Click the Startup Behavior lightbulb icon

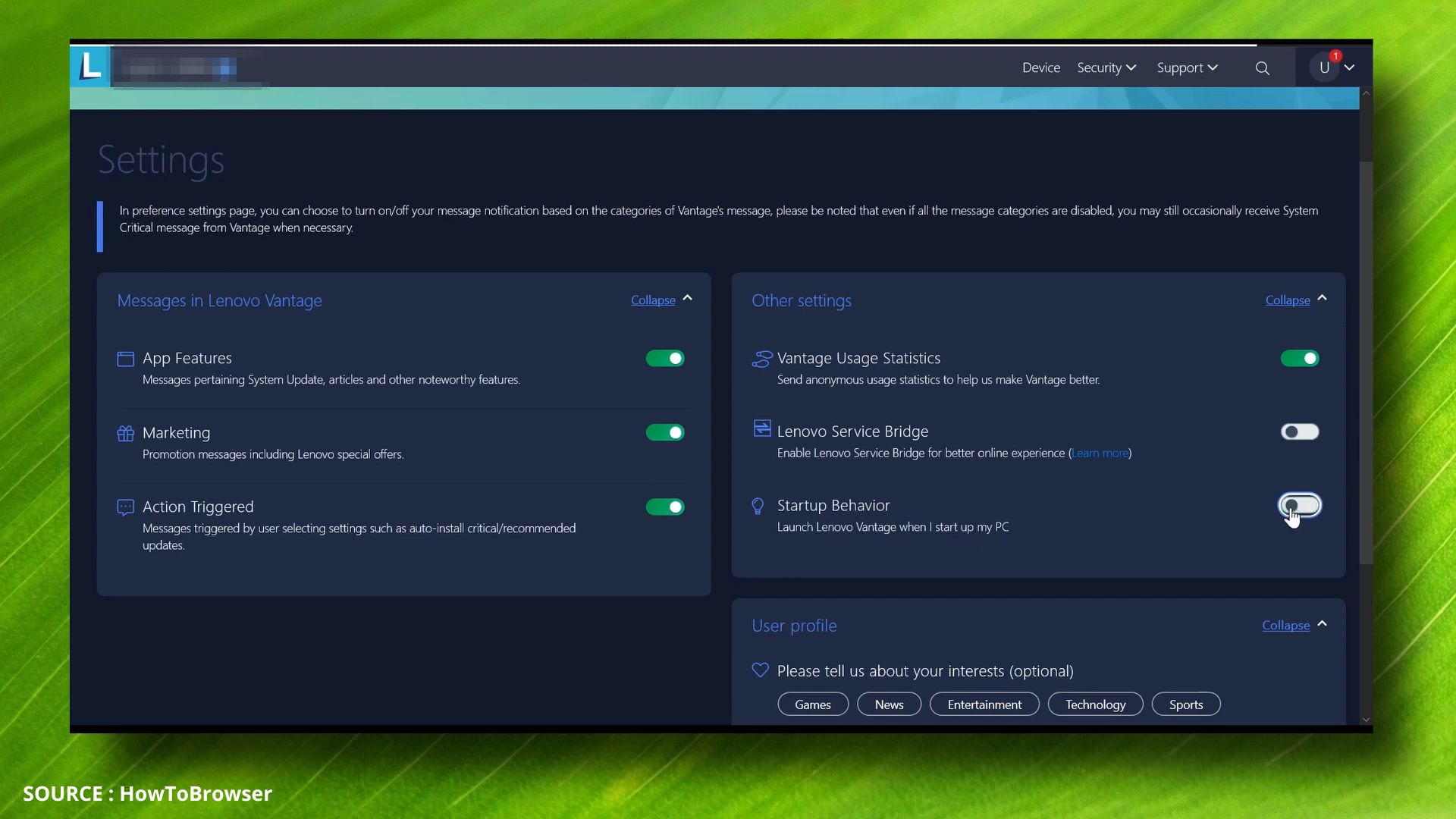758,506
